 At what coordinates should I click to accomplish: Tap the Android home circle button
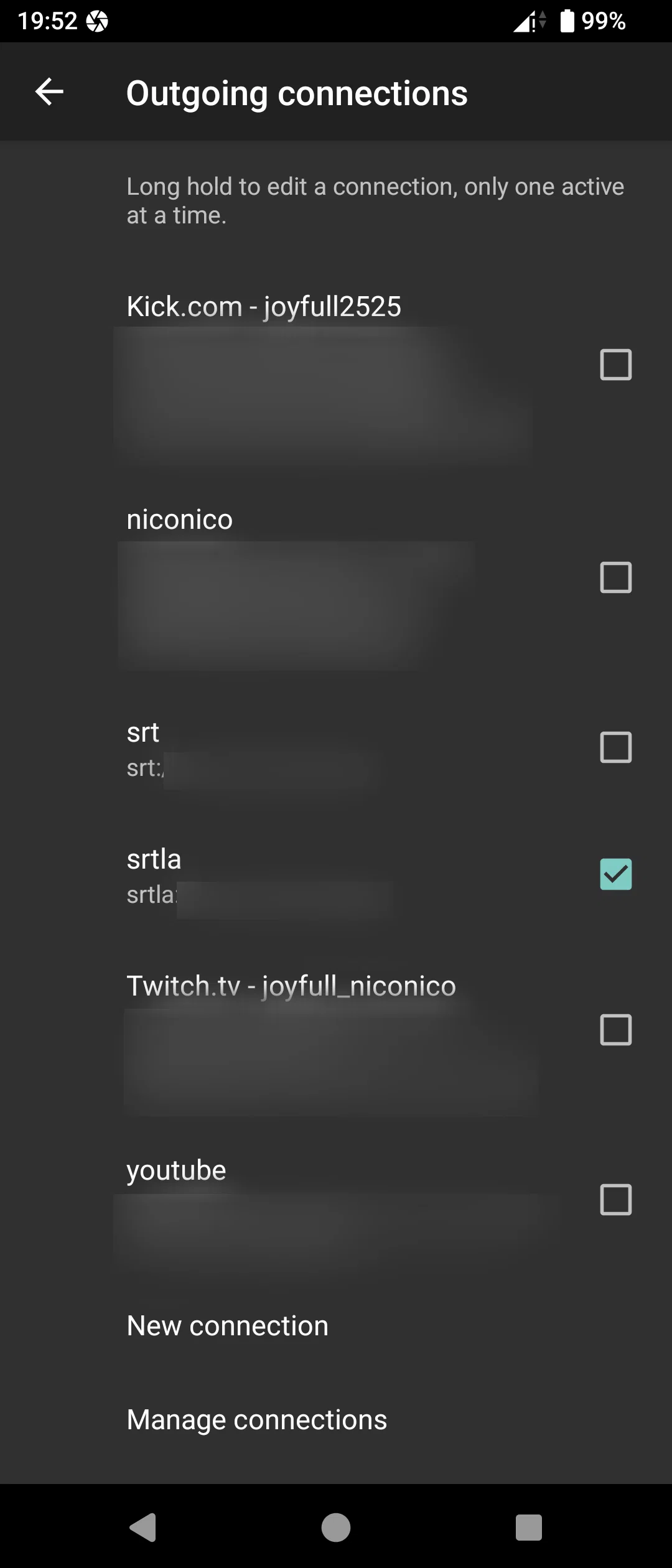(x=336, y=1527)
